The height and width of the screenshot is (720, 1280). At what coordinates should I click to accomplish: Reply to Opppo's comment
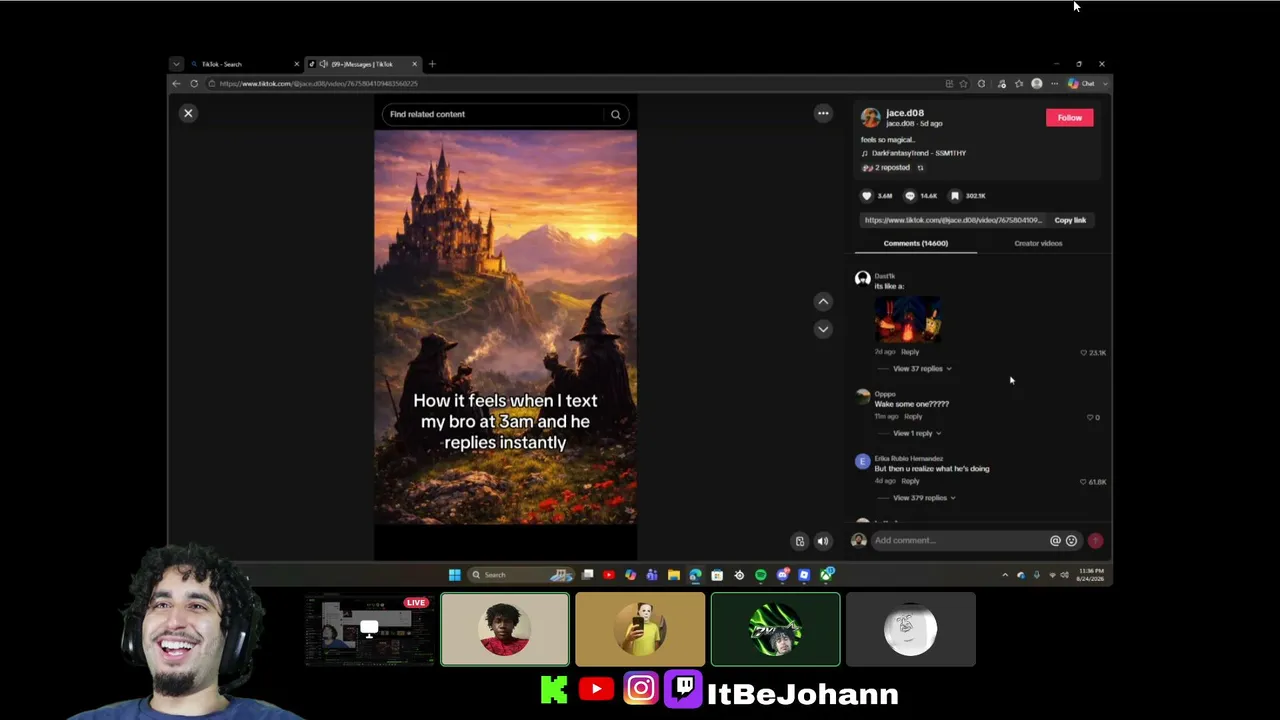(913, 416)
